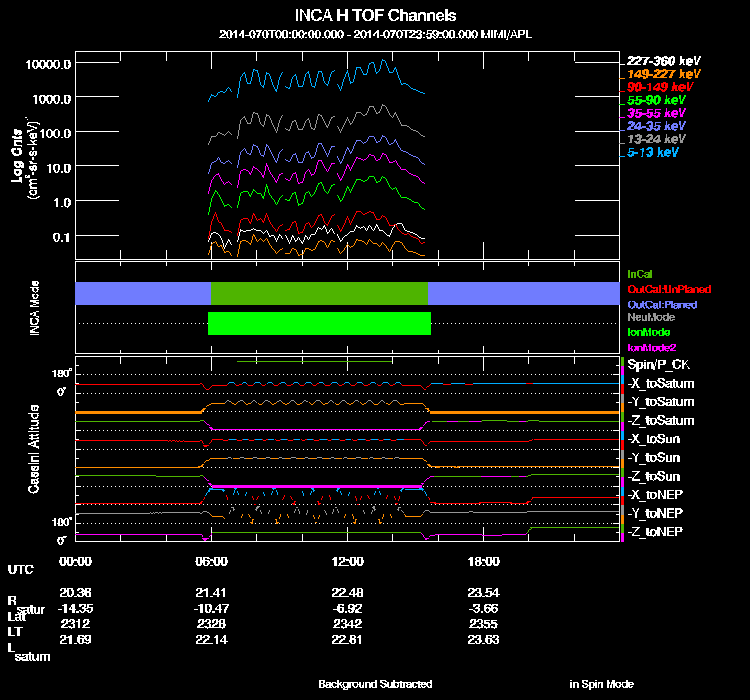750x700 pixels.
Task: Click the green InCal mode bar
Action: (319, 293)
